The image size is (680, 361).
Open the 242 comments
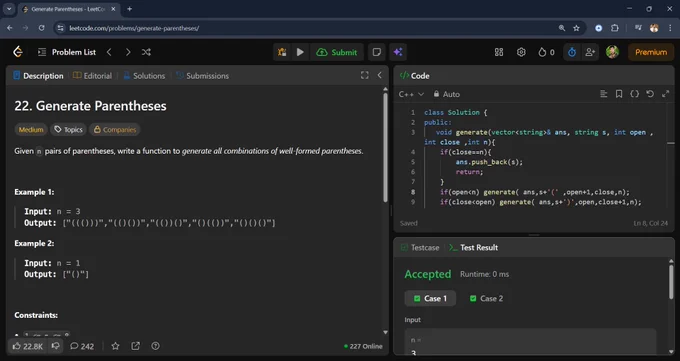tap(82, 346)
